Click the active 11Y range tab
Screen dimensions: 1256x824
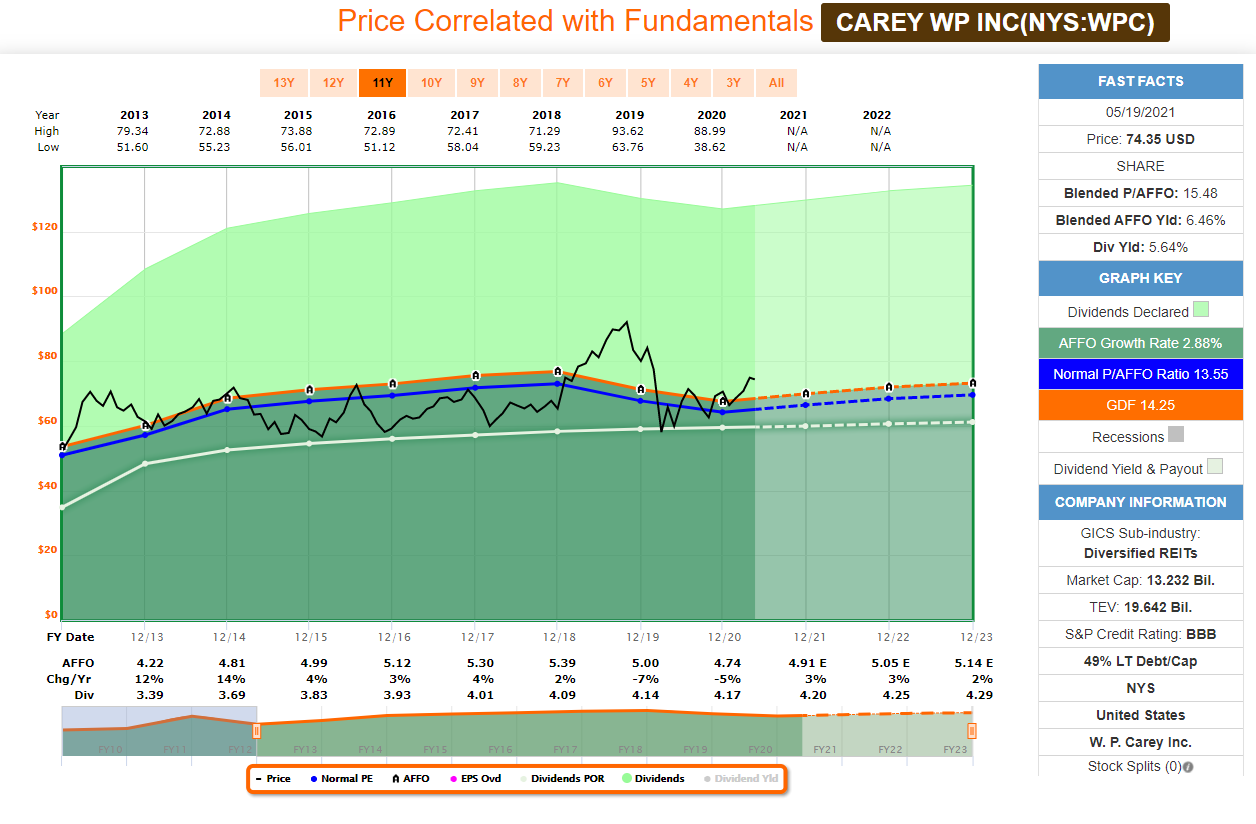382,83
